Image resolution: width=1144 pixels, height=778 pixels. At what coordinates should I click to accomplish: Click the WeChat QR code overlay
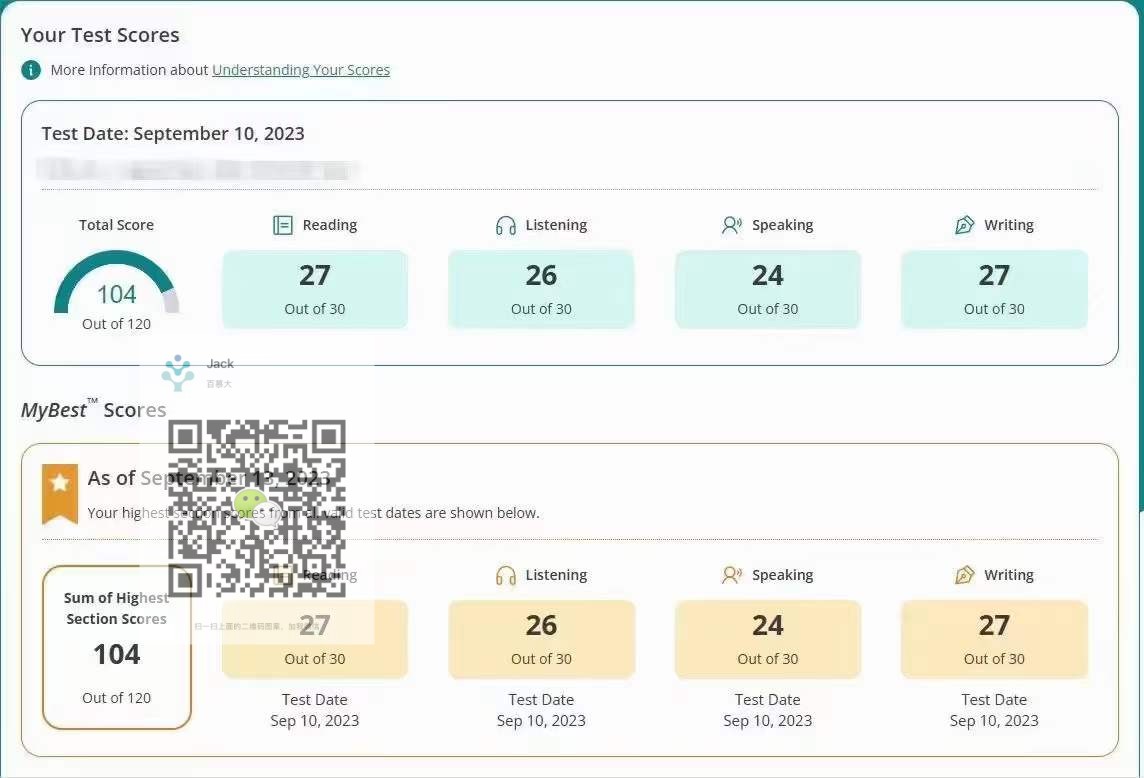257,508
